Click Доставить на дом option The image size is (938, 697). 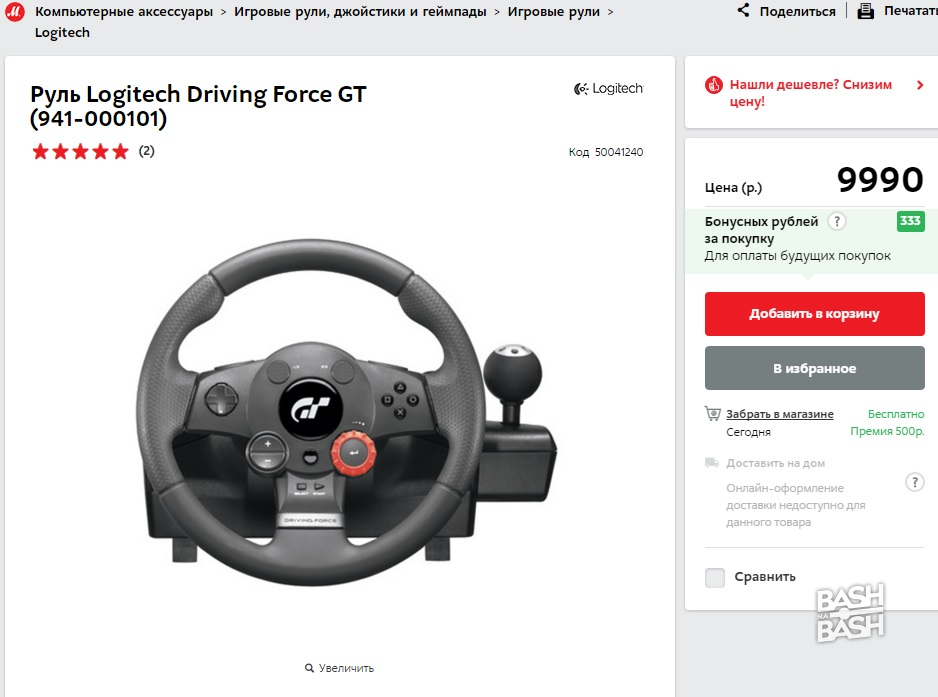(775, 463)
